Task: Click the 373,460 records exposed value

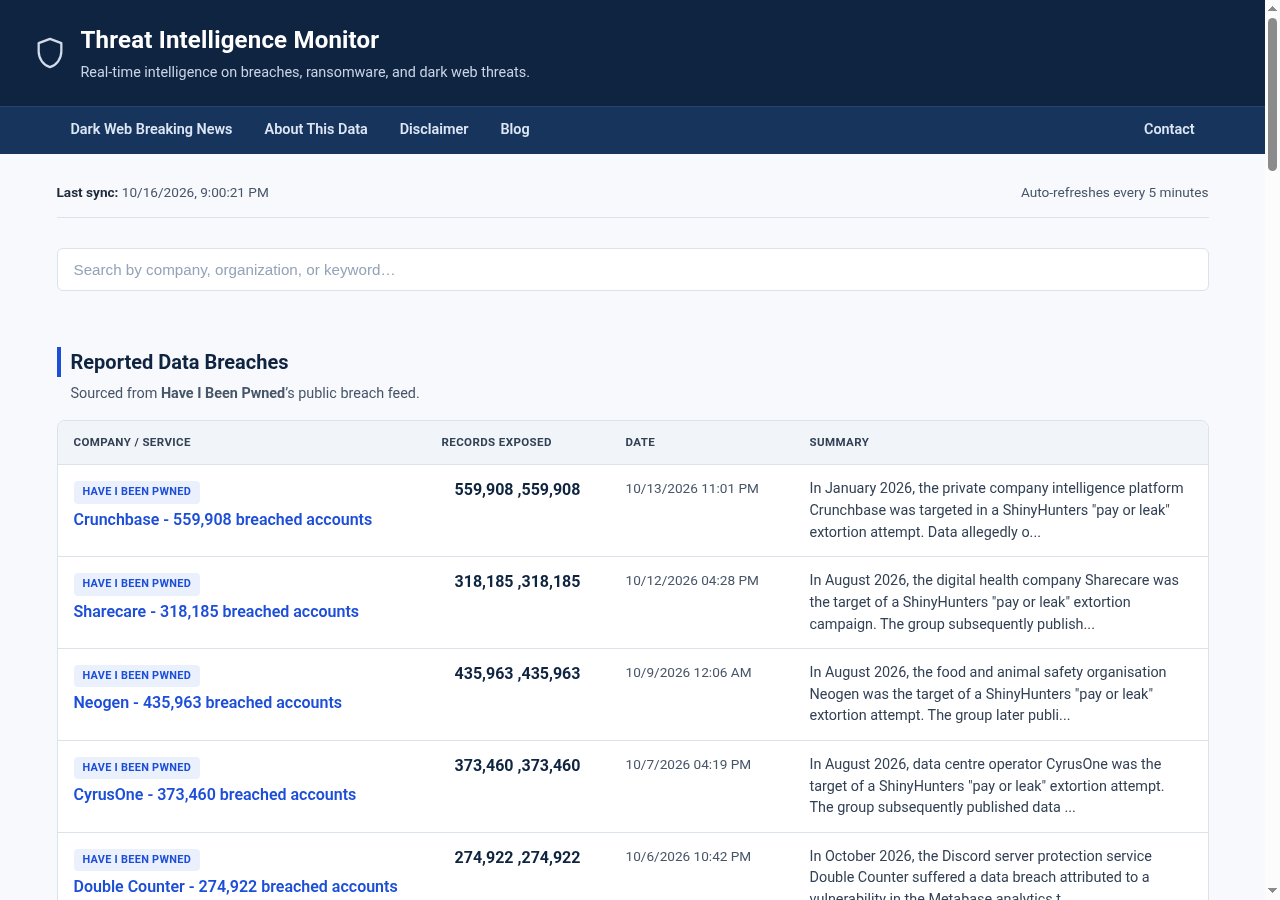Action: [x=517, y=766]
